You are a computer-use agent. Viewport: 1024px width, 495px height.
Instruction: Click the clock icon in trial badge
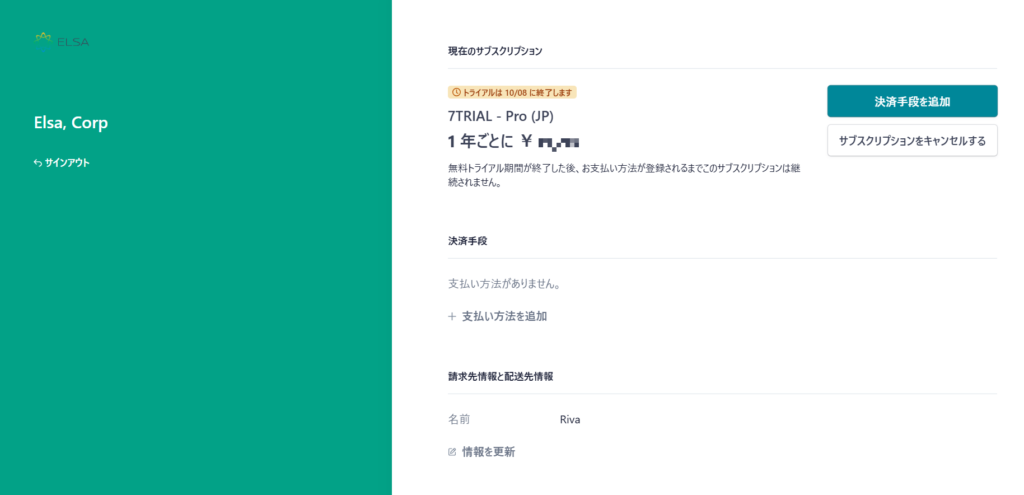click(456, 92)
